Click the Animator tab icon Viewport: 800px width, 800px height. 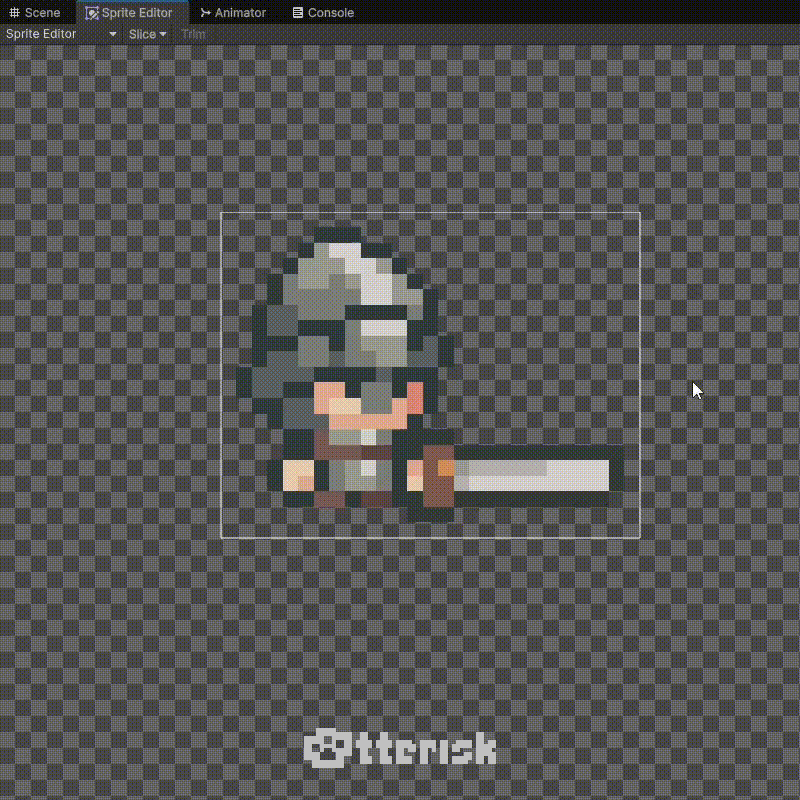point(205,13)
